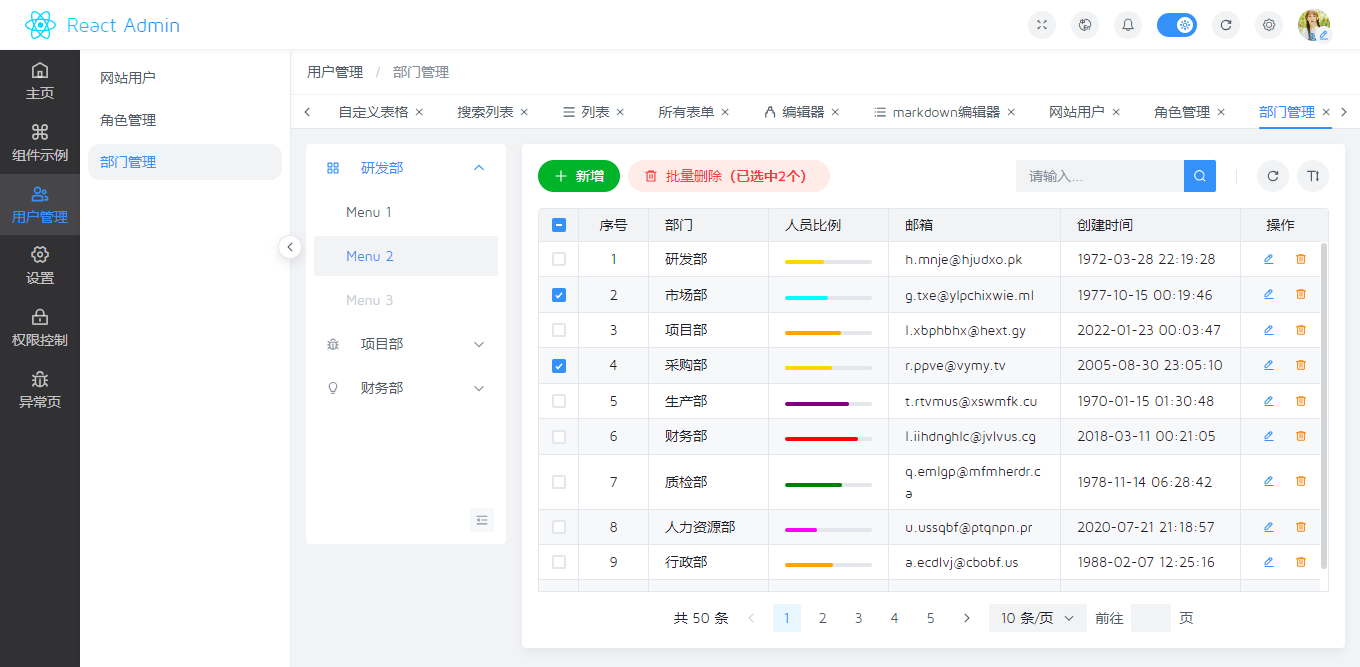Toggle fullscreen mode in the header

tap(1042, 25)
